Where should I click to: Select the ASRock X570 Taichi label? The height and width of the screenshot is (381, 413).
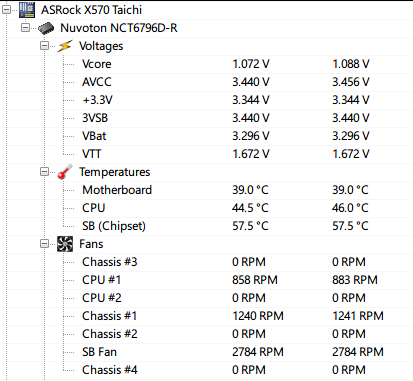pyautogui.click(x=92, y=10)
